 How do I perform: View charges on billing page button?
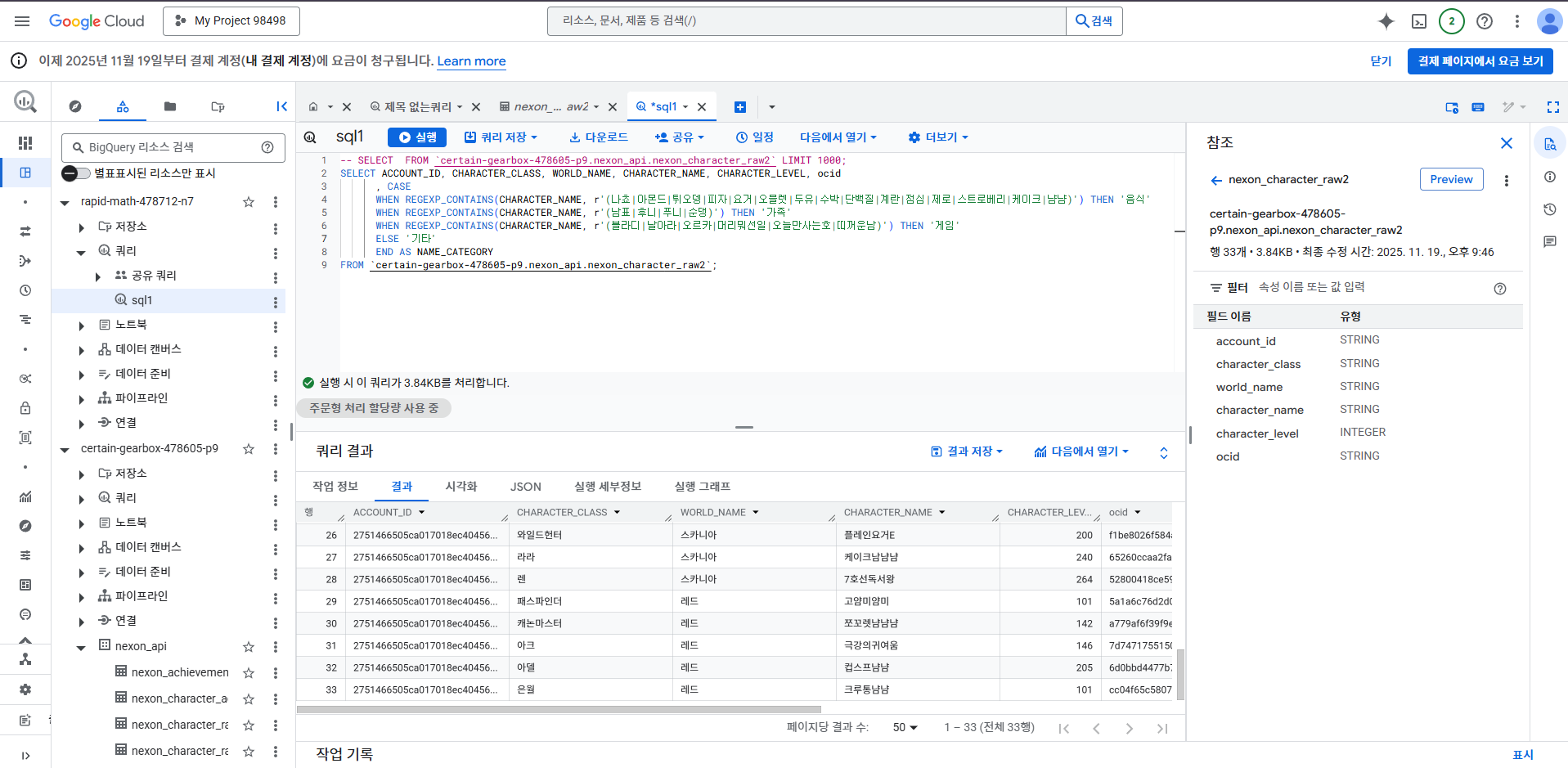[x=1480, y=61]
